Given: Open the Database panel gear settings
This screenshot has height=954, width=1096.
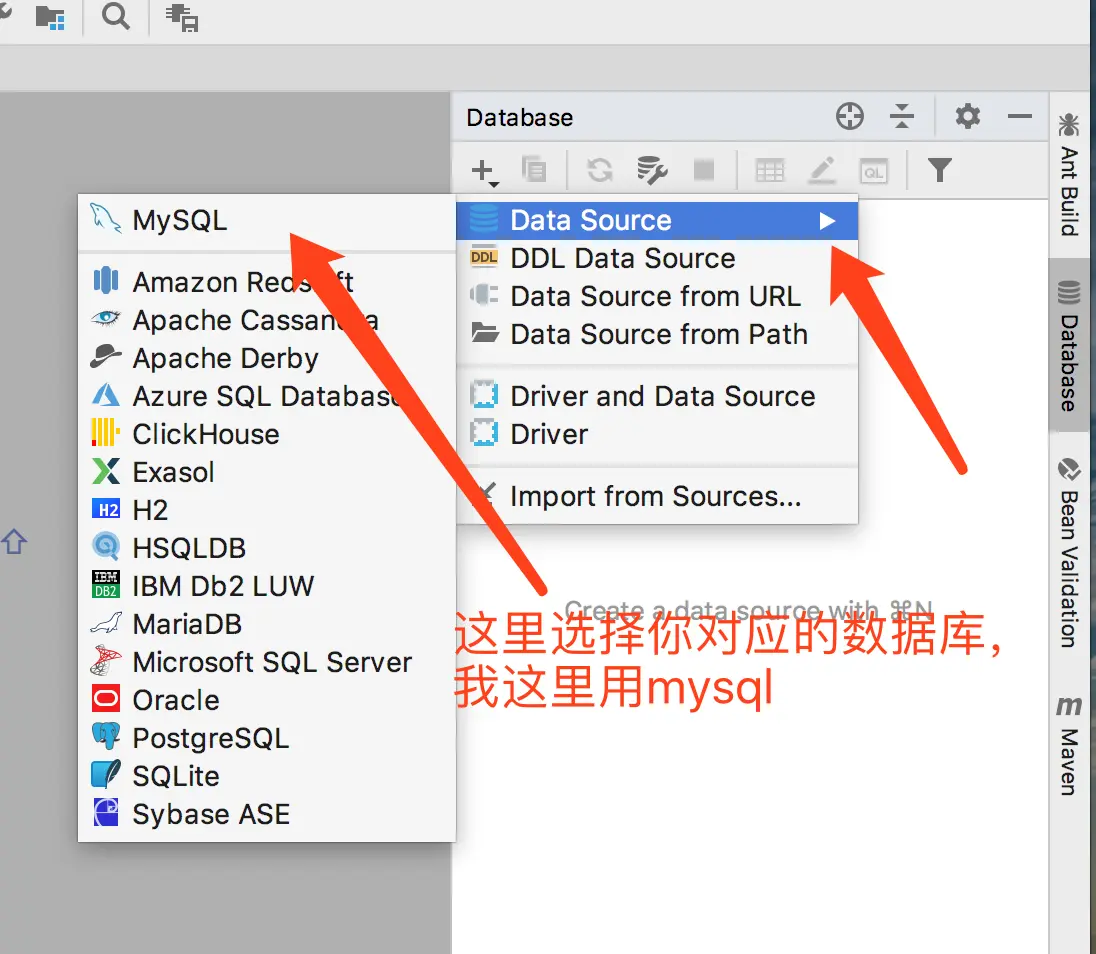Looking at the screenshot, I should [967, 116].
